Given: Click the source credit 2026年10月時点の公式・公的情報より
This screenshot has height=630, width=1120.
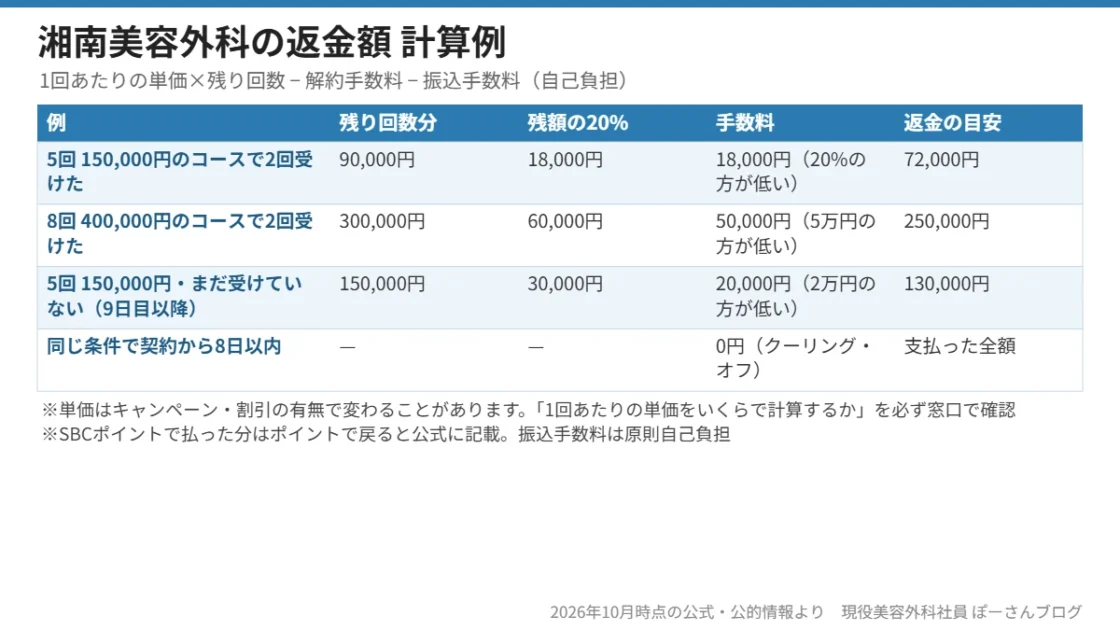Looking at the screenshot, I should click(686, 612).
